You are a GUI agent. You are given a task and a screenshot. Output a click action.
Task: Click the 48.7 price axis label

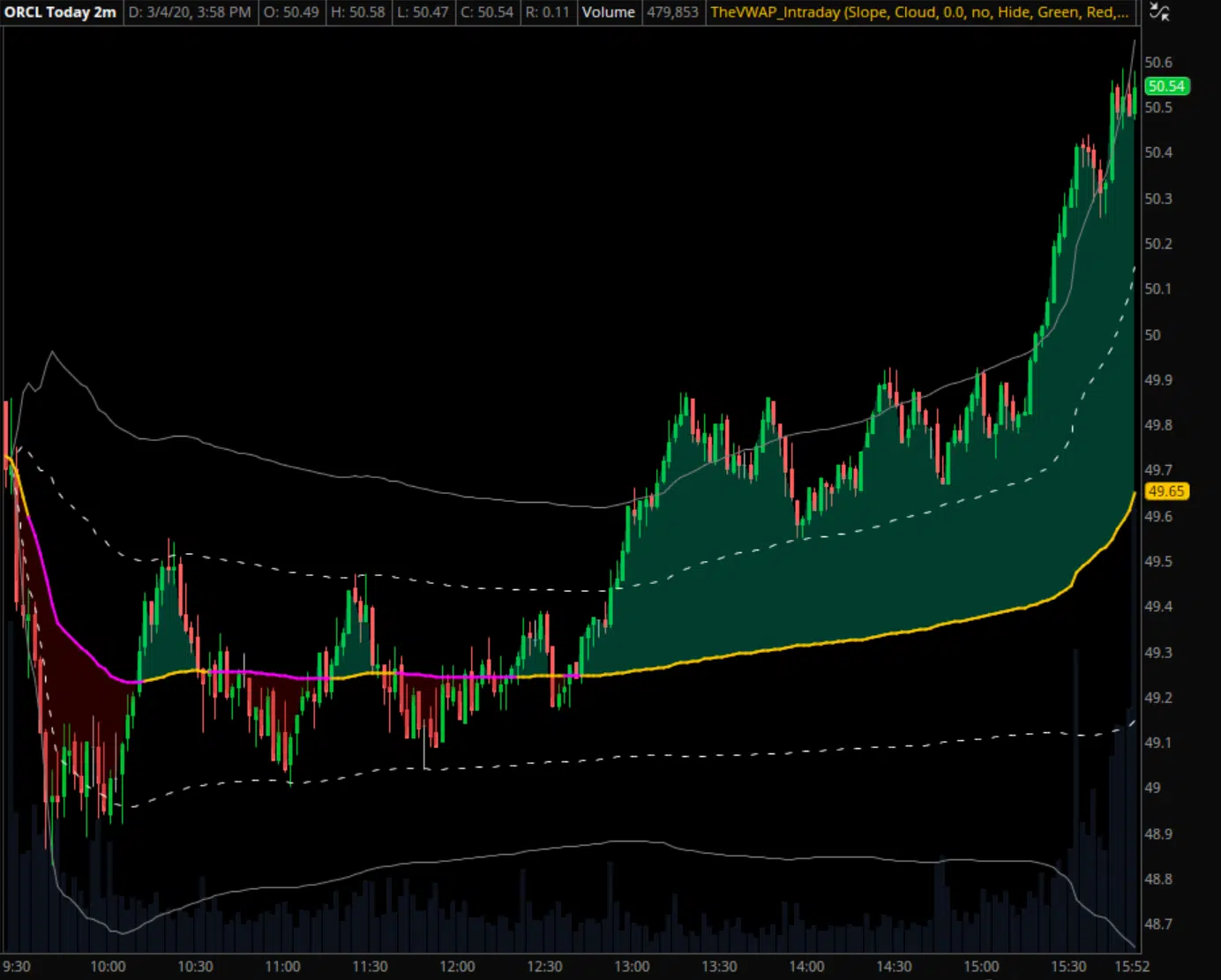(1158, 924)
